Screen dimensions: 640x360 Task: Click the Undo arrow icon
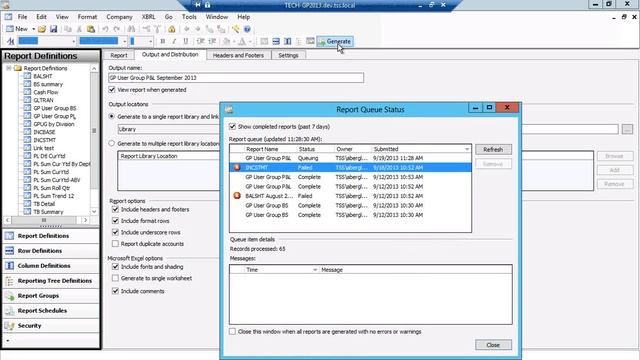105,29
